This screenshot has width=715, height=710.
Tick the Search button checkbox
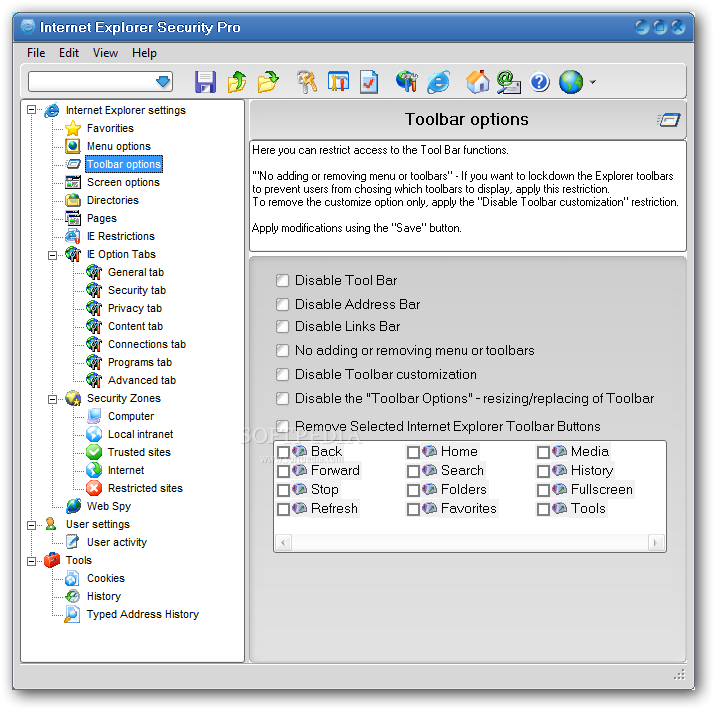click(x=413, y=471)
